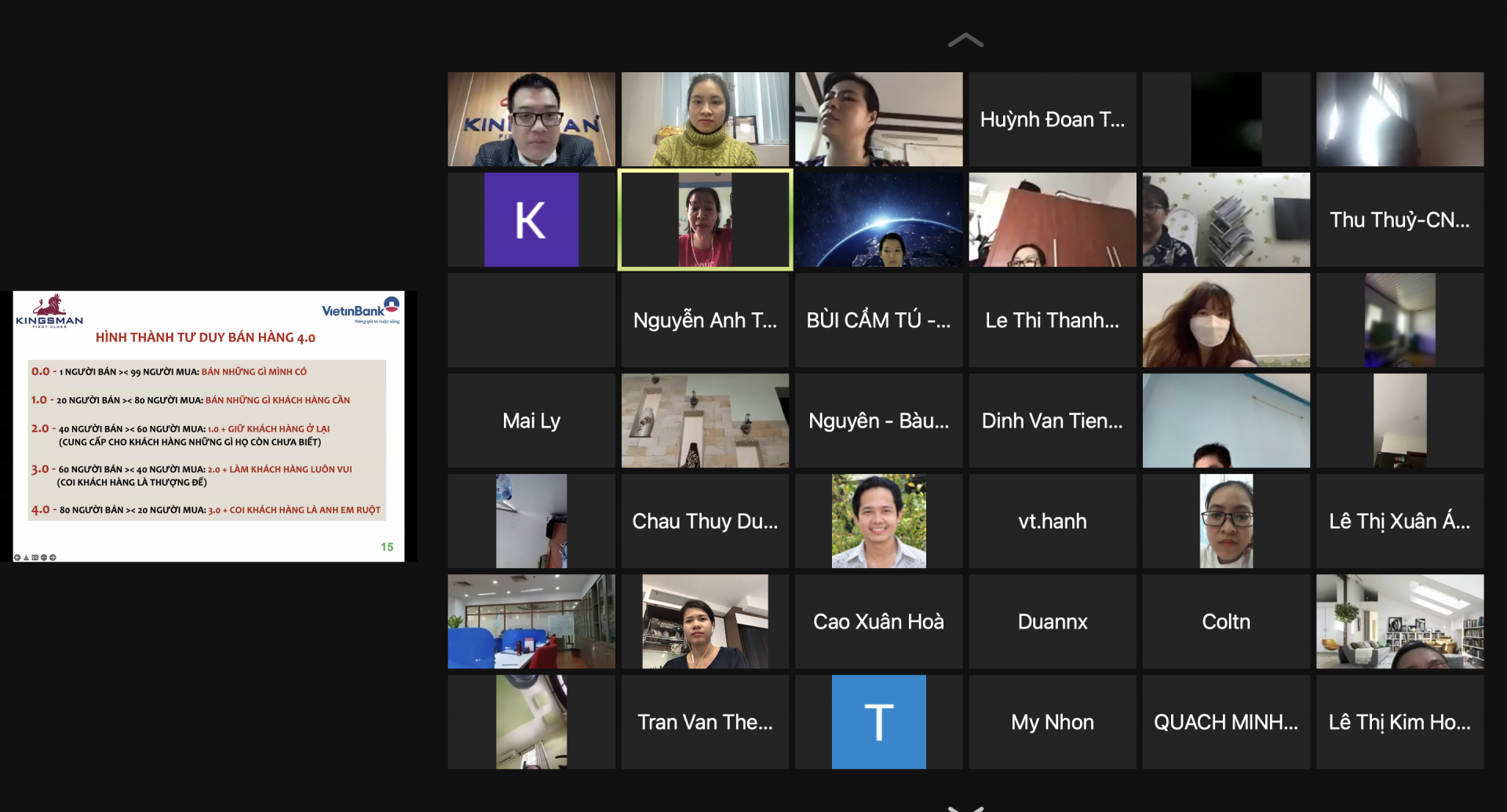
Task: Select the Duannx participant tile
Action: point(1052,621)
